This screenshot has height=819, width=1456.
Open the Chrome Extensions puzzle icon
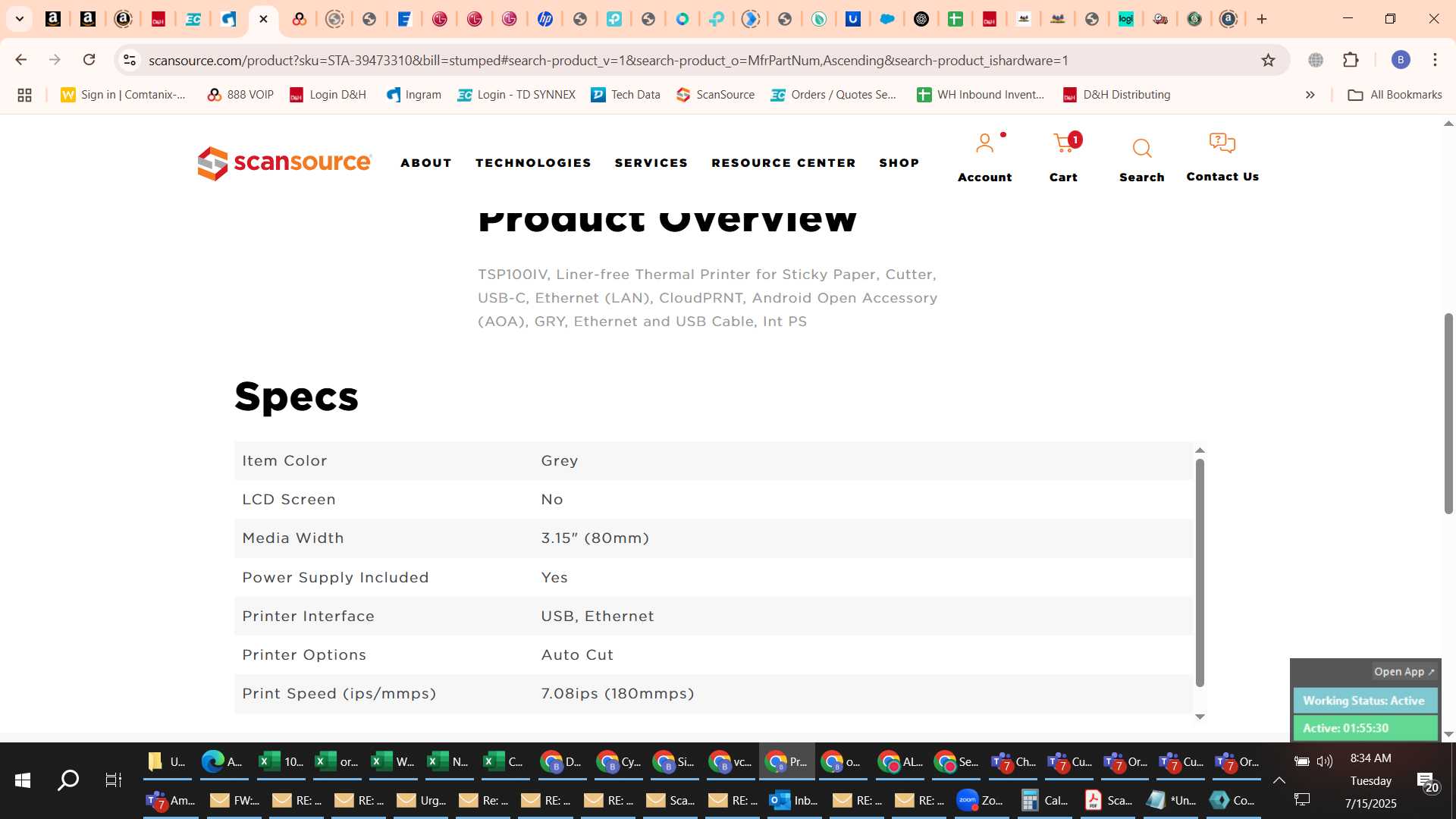tap(1351, 60)
